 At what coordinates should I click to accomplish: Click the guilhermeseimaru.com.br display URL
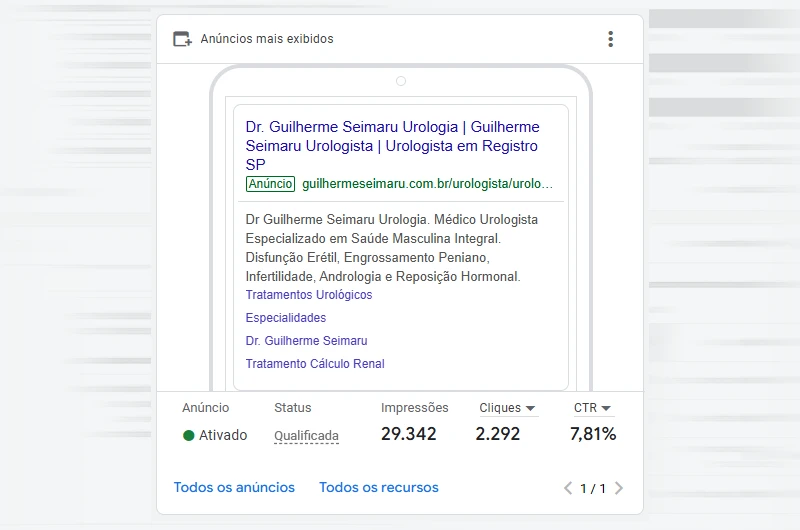point(427,184)
